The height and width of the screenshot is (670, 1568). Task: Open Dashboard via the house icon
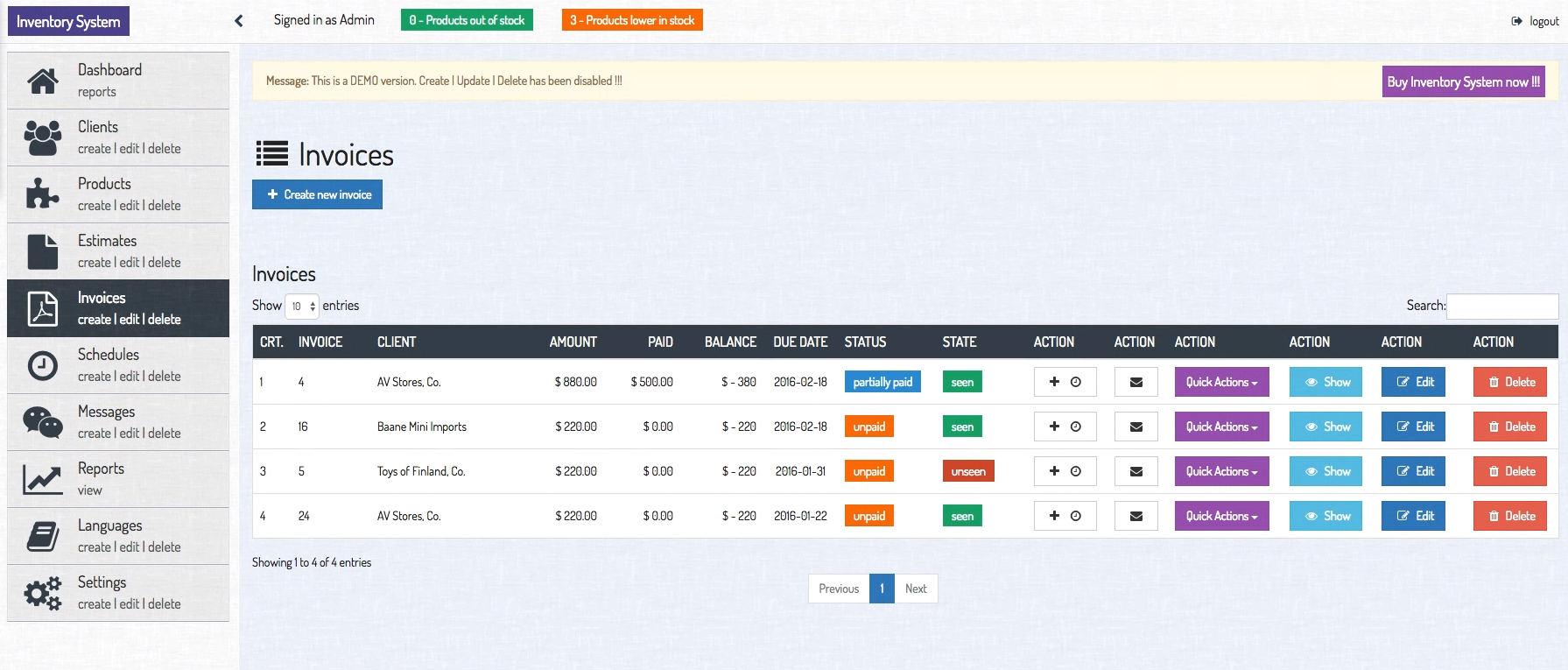tap(42, 81)
